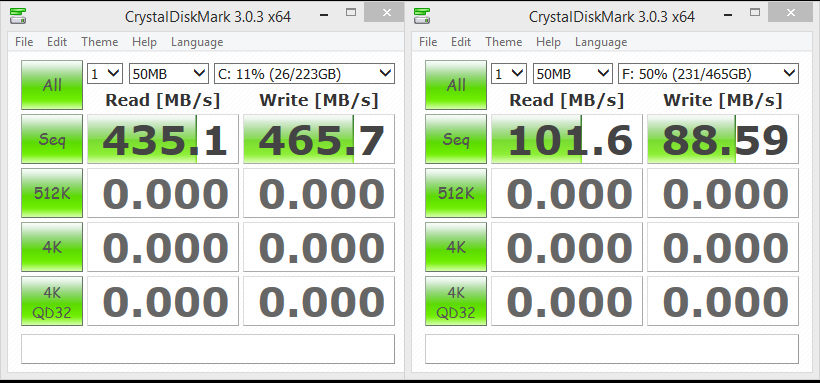Click Read [MB/s] header in right window
Image resolution: width=820 pixels, height=383 pixels.
point(566,100)
